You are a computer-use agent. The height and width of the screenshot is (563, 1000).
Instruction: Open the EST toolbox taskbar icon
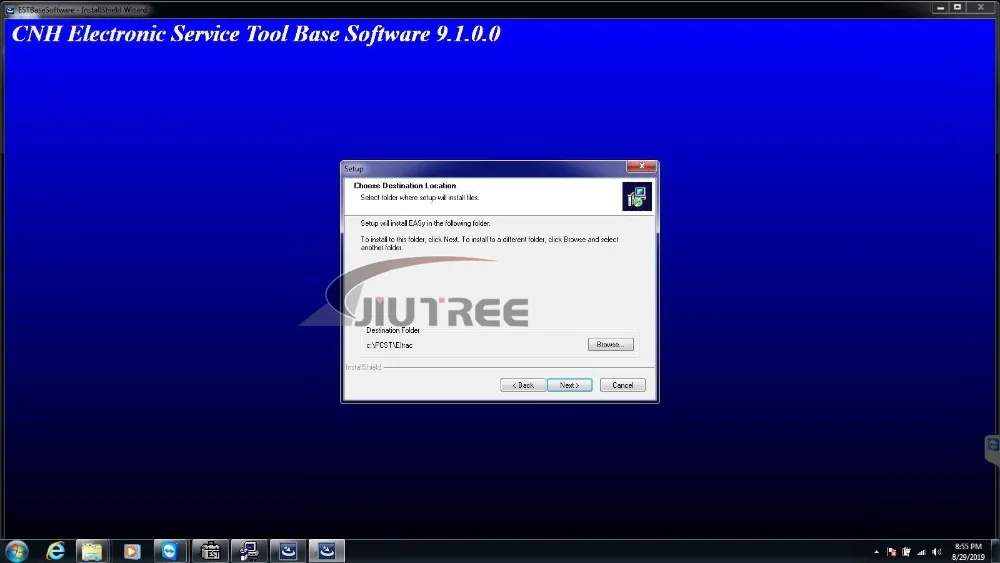pos(210,551)
